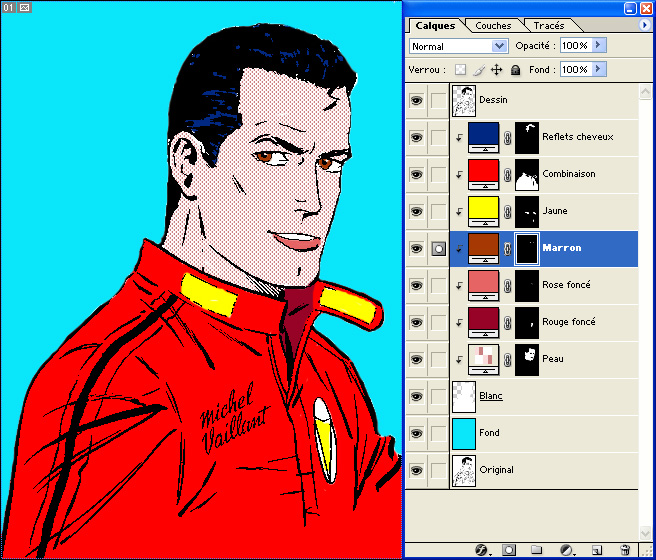Hide the Dessin layer with its eye icon
The image size is (656, 560).
tap(416, 100)
